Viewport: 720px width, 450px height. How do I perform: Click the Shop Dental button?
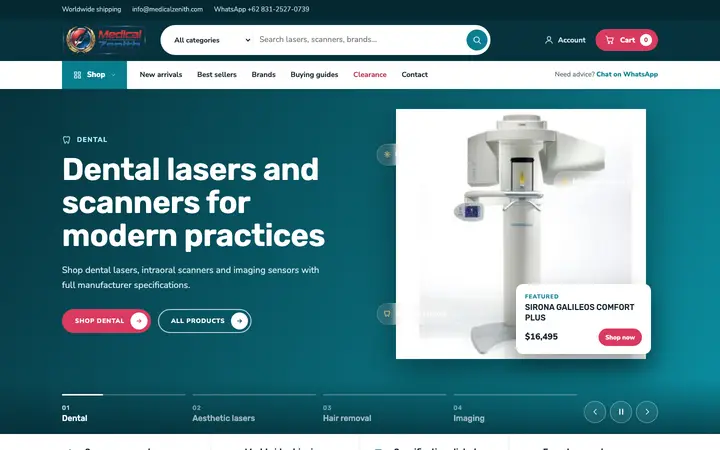tap(106, 321)
